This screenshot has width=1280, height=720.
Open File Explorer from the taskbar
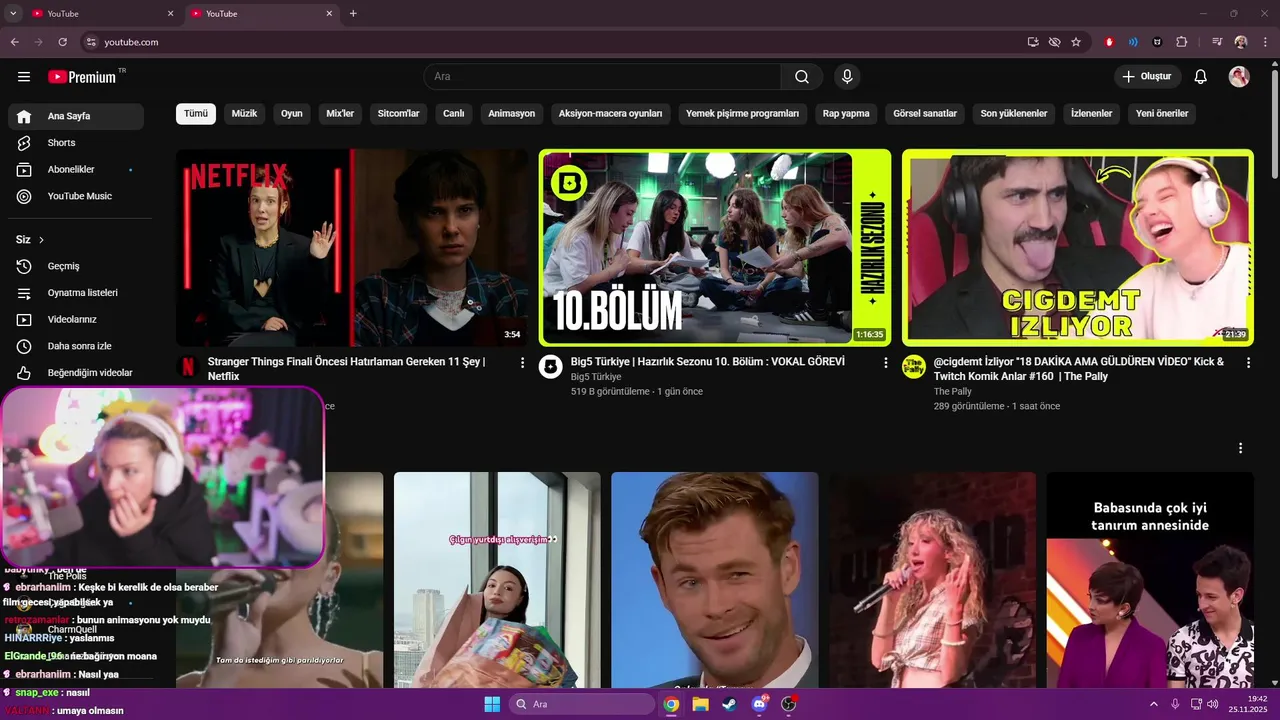[700, 704]
